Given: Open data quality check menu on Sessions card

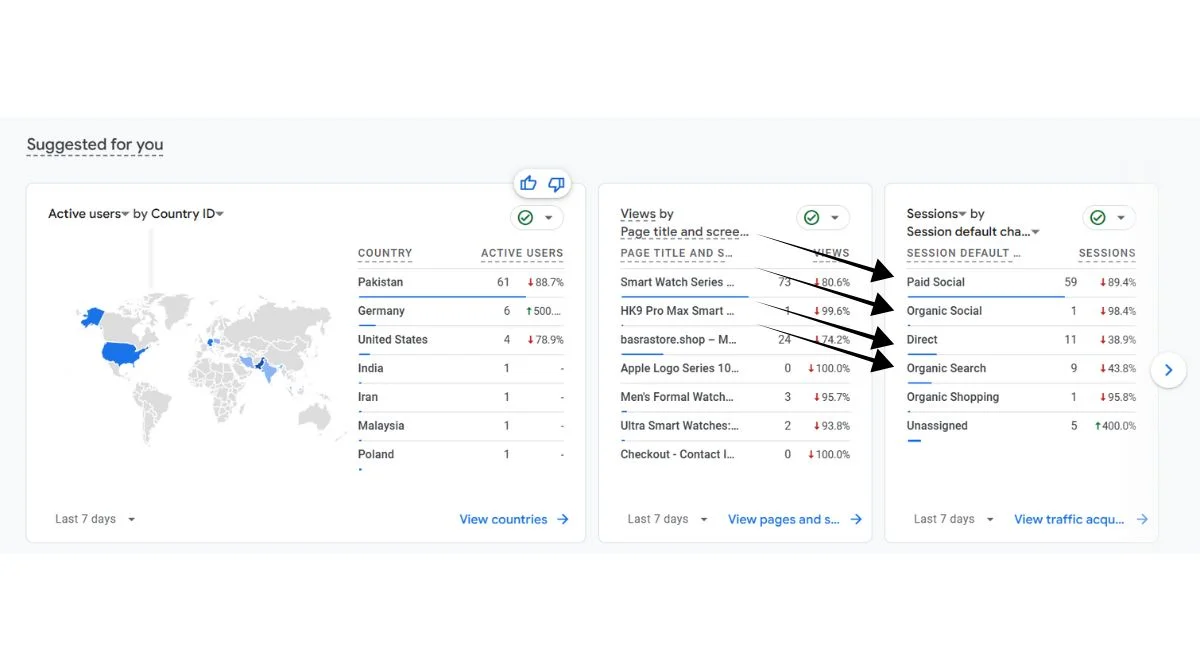Looking at the screenshot, I should click(1109, 217).
